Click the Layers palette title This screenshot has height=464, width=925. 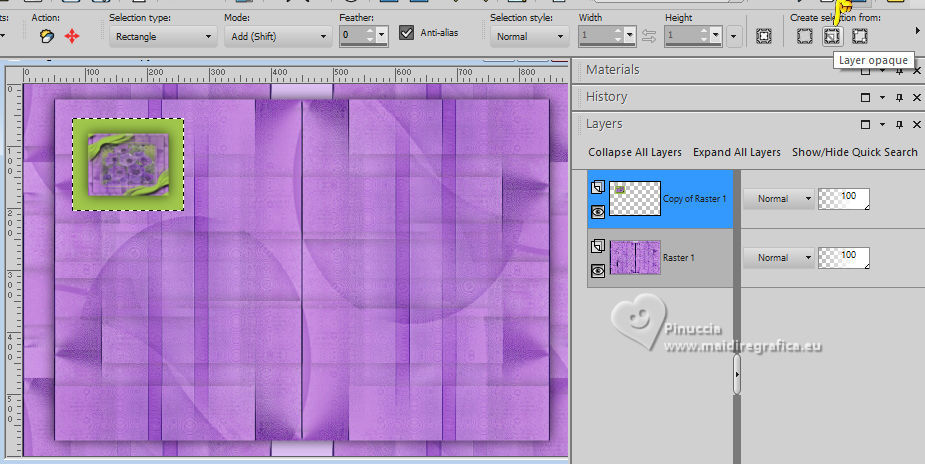[x=604, y=124]
